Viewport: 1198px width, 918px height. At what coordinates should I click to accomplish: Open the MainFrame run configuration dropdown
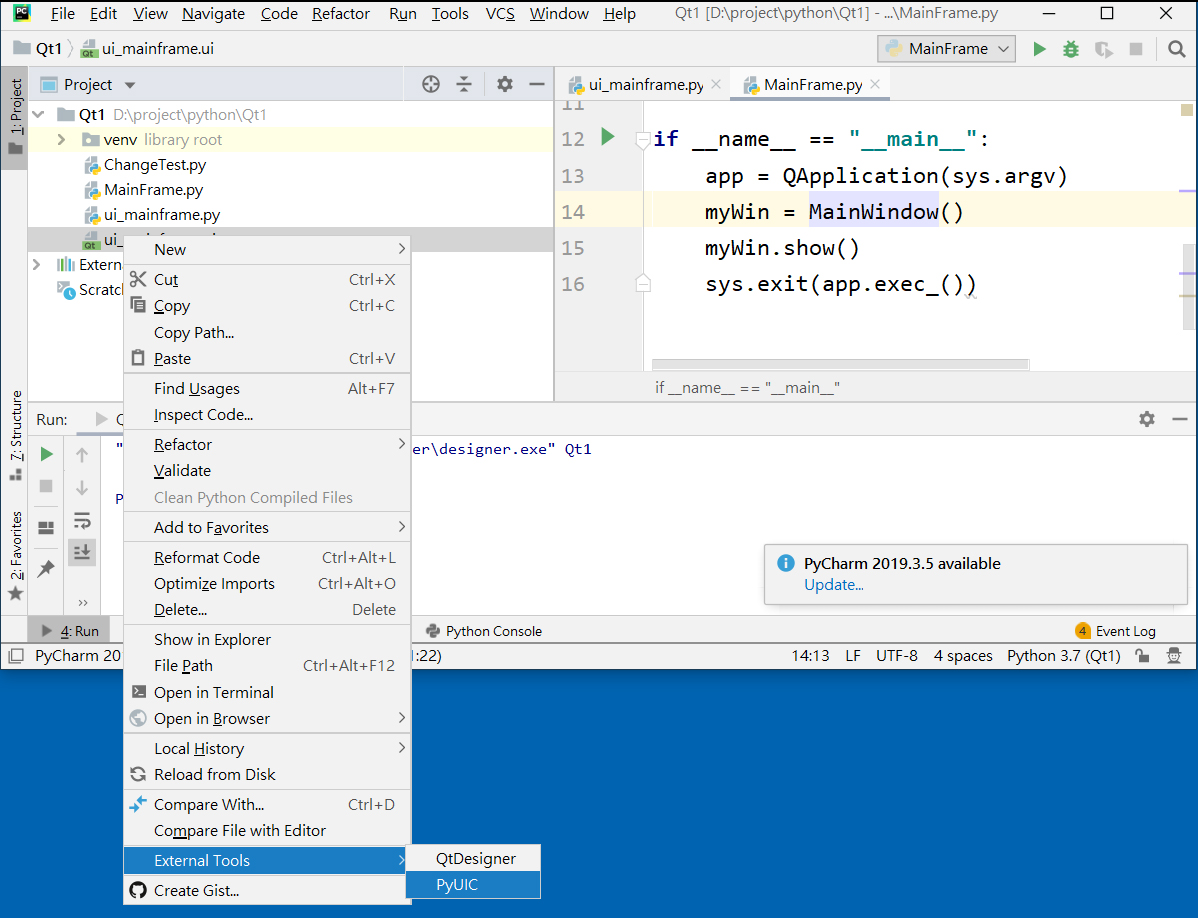point(947,49)
